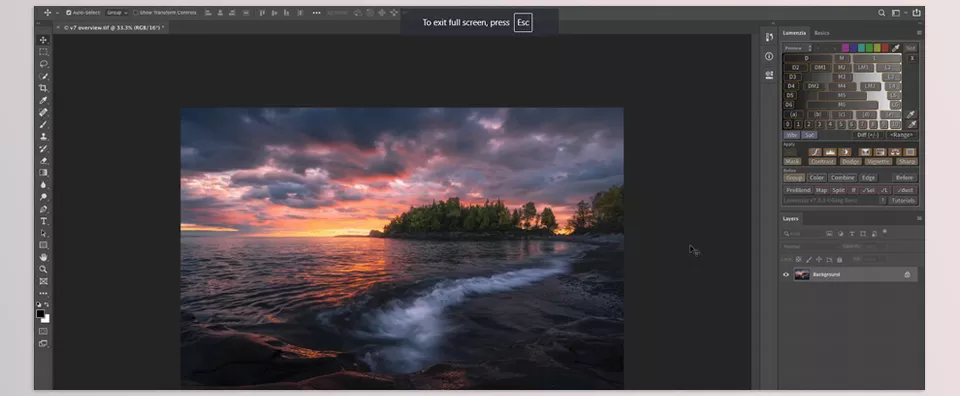Click the Layers panel kind search field
Image resolution: width=960 pixels, height=396 pixels.
pyautogui.click(x=802, y=234)
